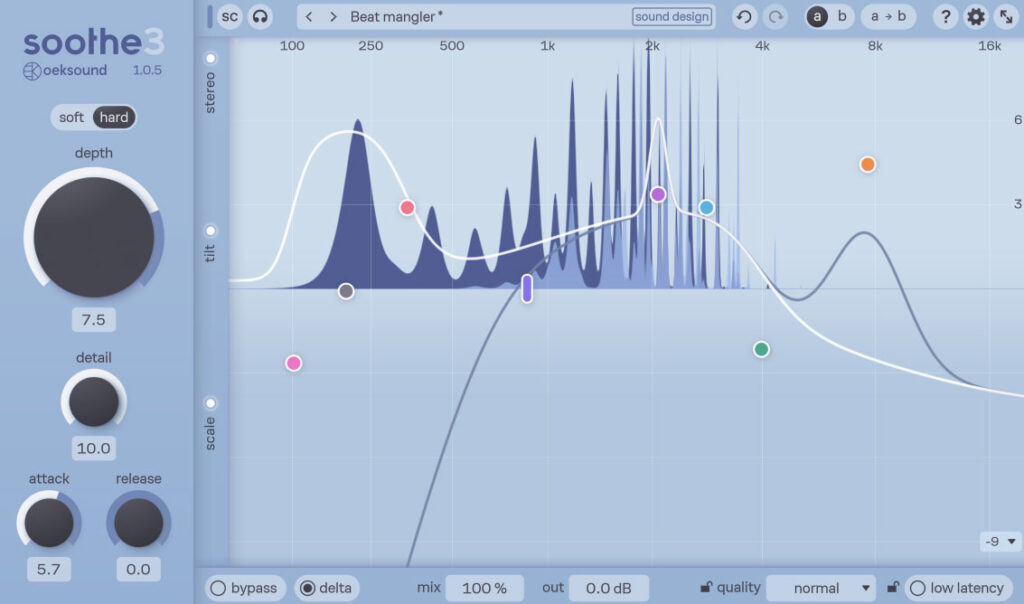Go to next preset arrow
1024x604 pixels.
click(333, 16)
